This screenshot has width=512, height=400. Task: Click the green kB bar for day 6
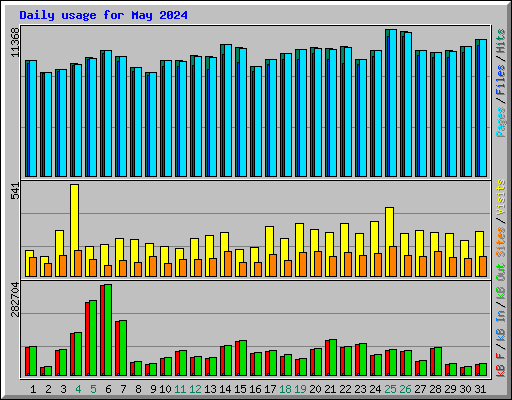click(x=108, y=330)
